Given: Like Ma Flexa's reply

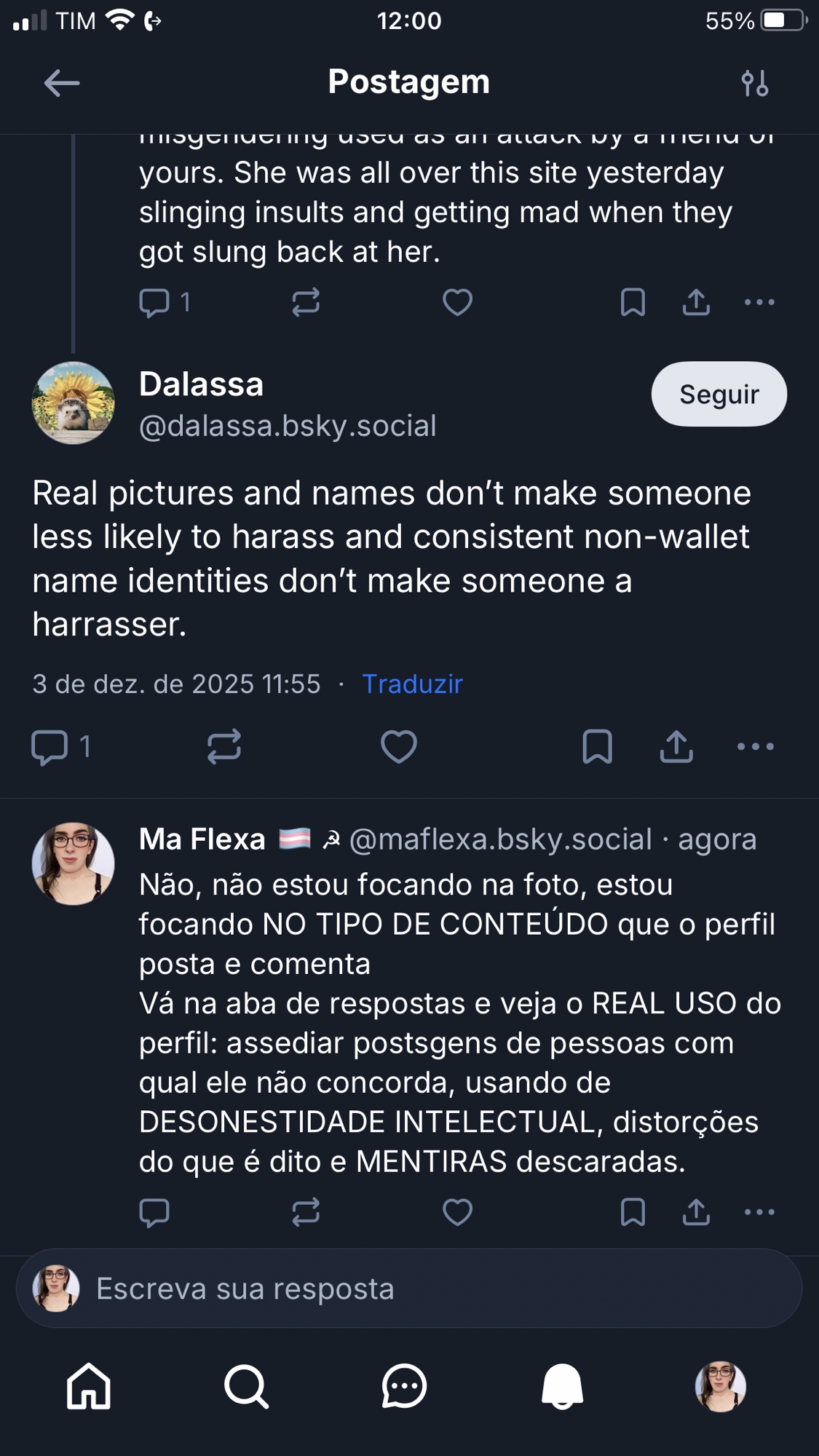Looking at the screenshot, I should coord(457,1212).
